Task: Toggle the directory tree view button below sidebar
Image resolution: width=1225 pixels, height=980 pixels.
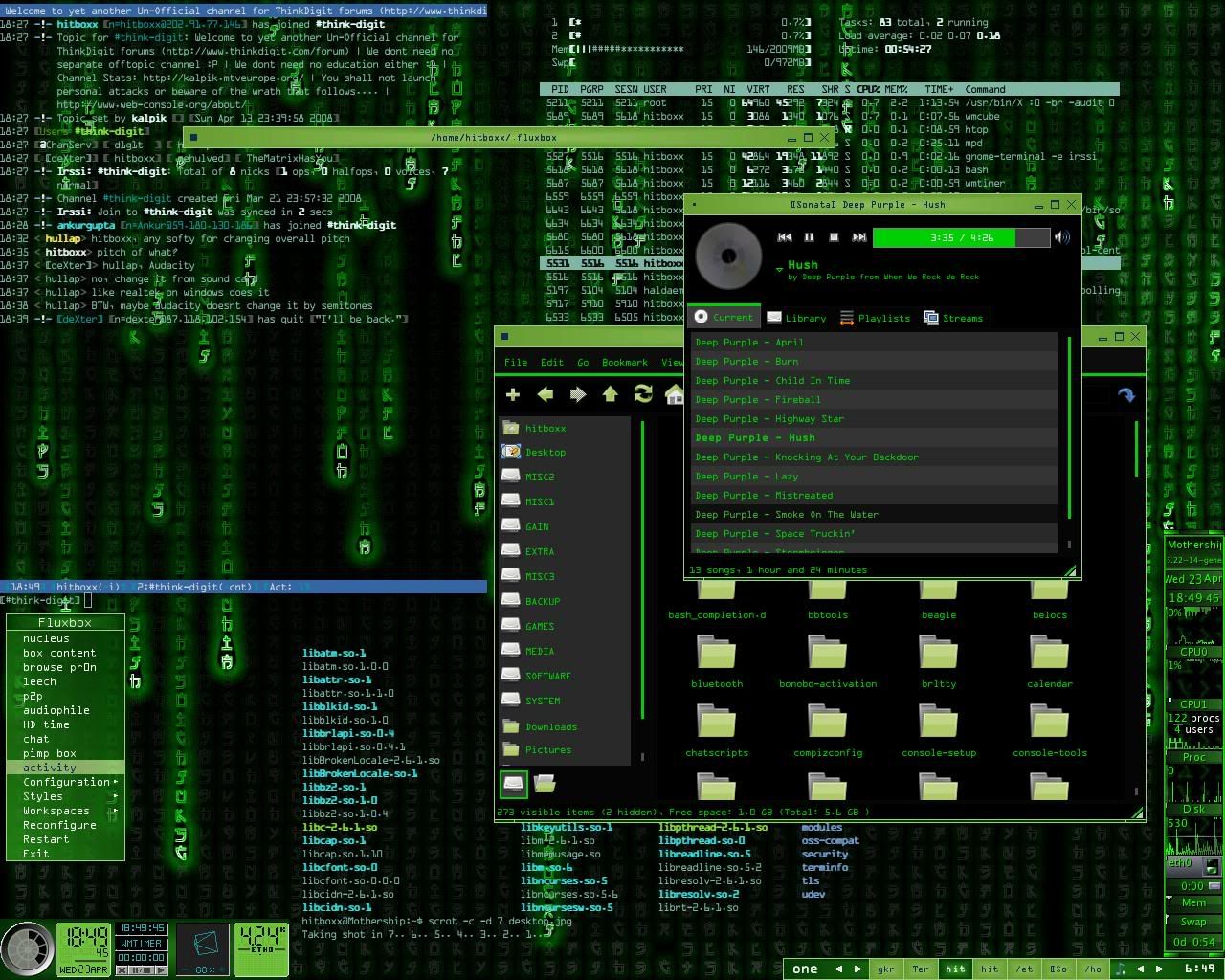Action: pyautogui.click(x=545, y=784)
